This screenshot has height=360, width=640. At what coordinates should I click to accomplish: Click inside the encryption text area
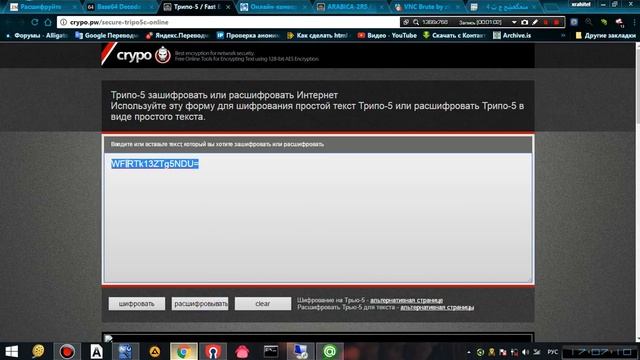[x=318, y=218]
